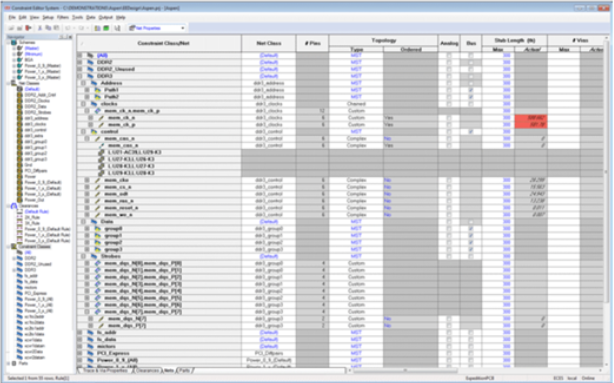The width and height of the screenshot is (614, 383).
Task: Click the green square toolbar icon
Action: pyautogui.click(x=106, y=28)
